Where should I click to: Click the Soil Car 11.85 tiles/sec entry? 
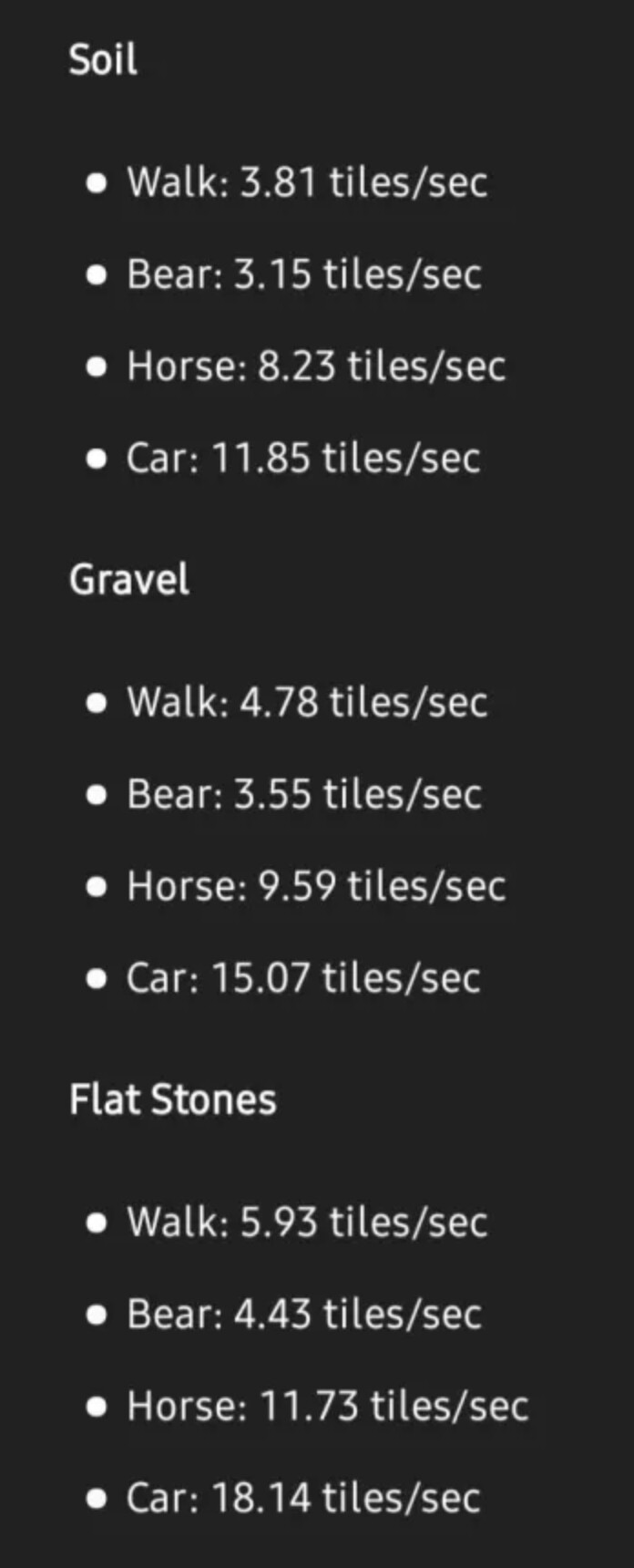click(x=303, y=458)
